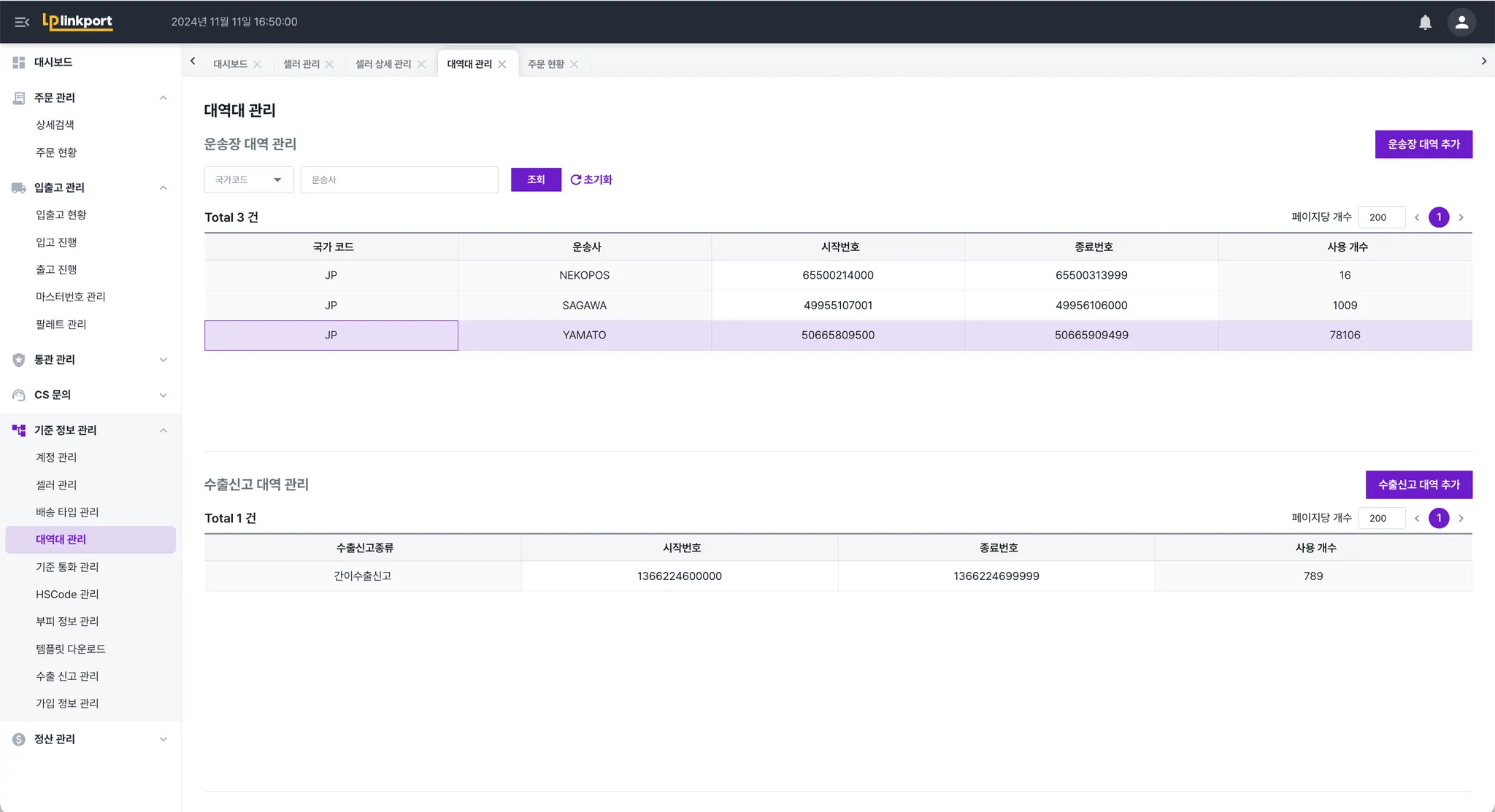The height and width of the screenshot is (812, 1495).
Task: Open the 국가코드 dropdown
Action: pyautogui.click(x=248, y=179)
